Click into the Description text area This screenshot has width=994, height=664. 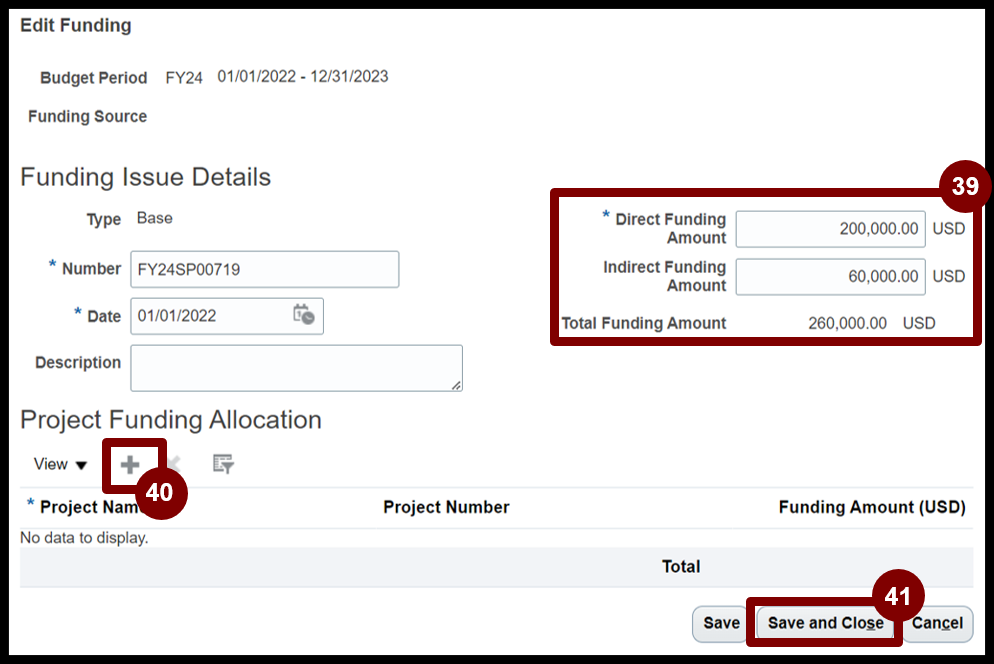297,368
